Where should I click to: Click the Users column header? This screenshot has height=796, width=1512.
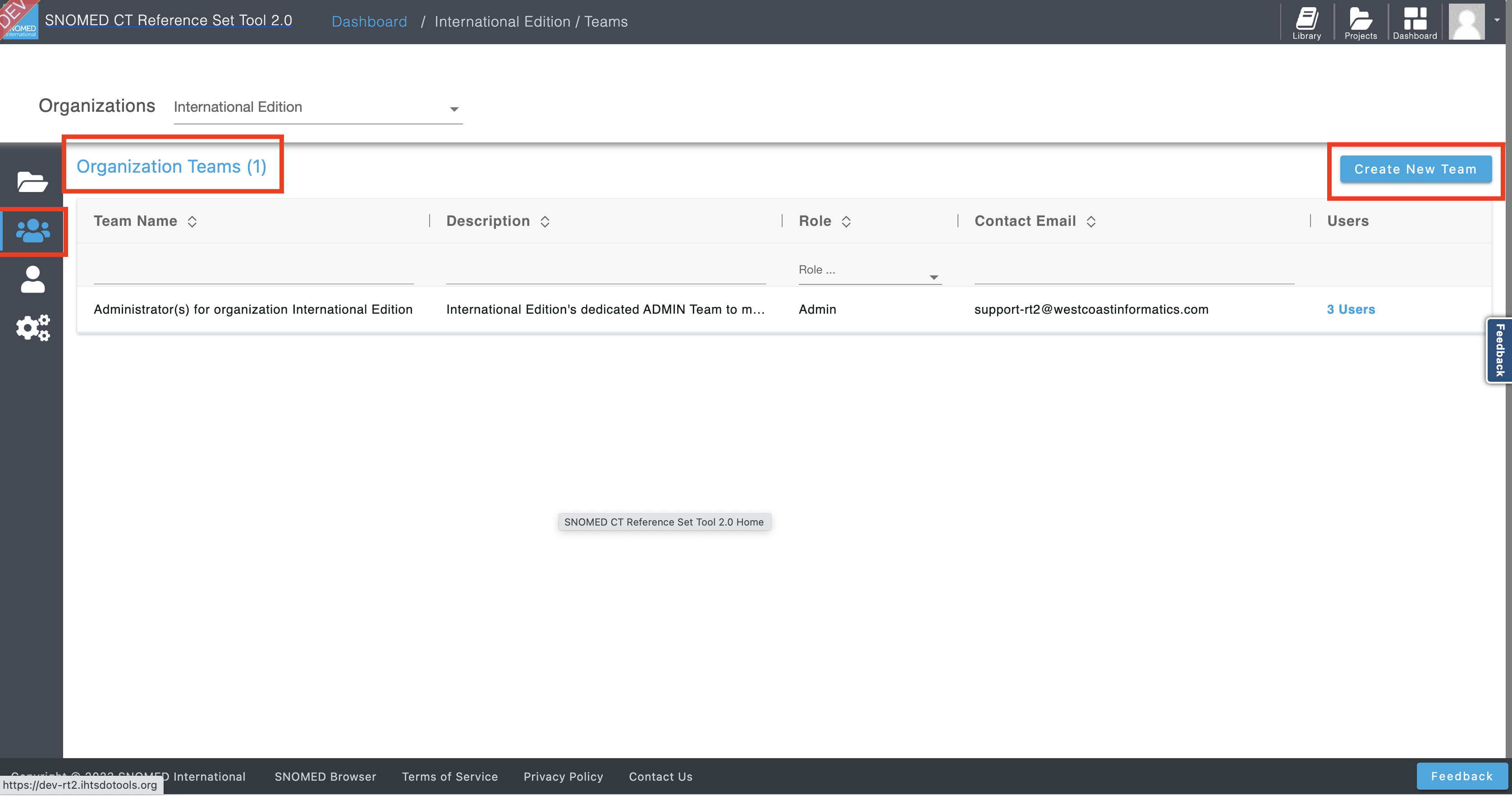(1347, 221)
